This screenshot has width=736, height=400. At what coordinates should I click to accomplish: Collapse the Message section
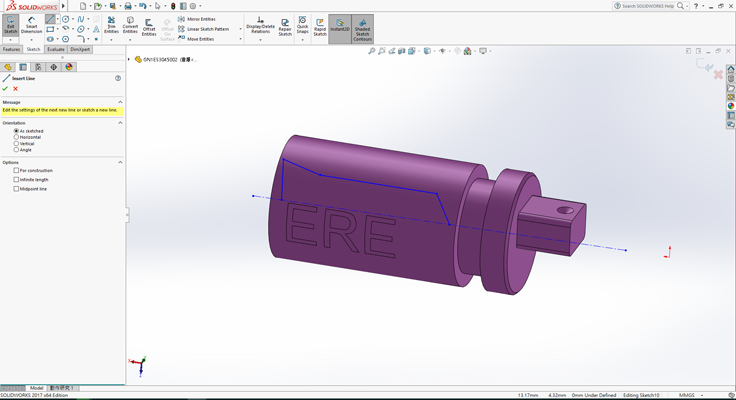pos(120,102)
